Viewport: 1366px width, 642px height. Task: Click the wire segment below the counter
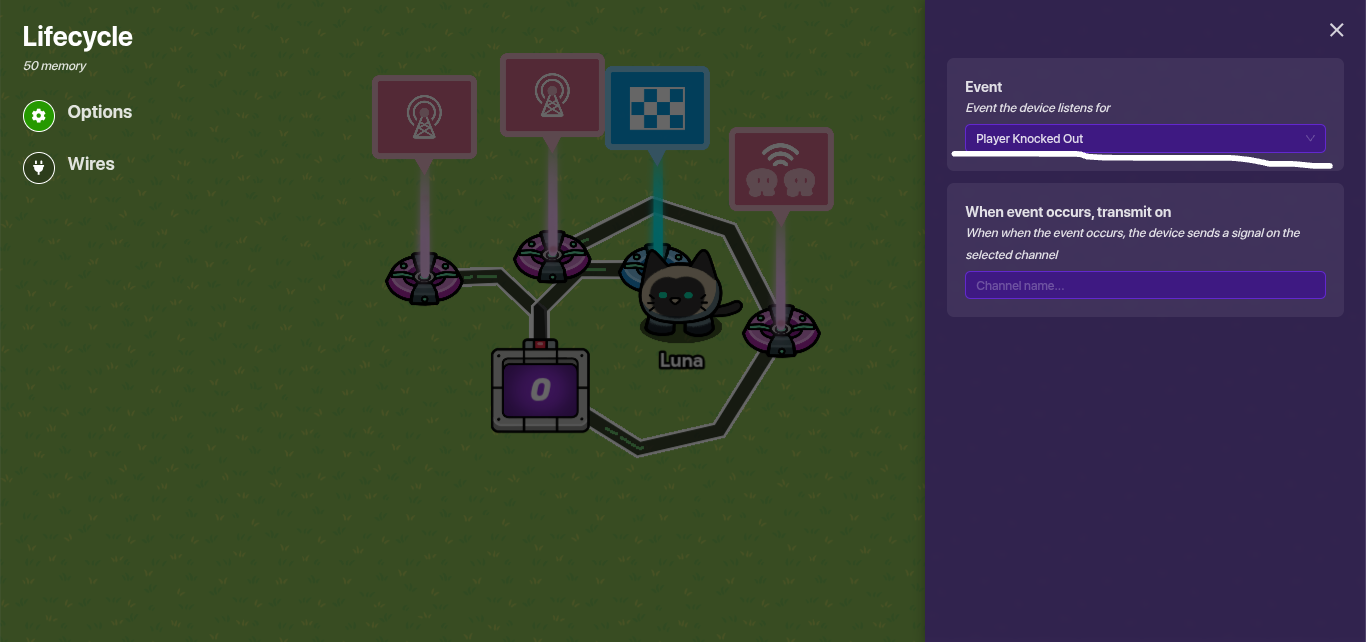tap(640, 445)
